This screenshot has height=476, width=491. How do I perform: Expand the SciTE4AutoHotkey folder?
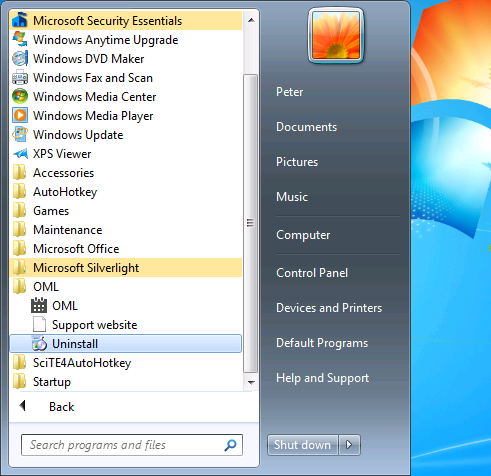coord(126,363)
